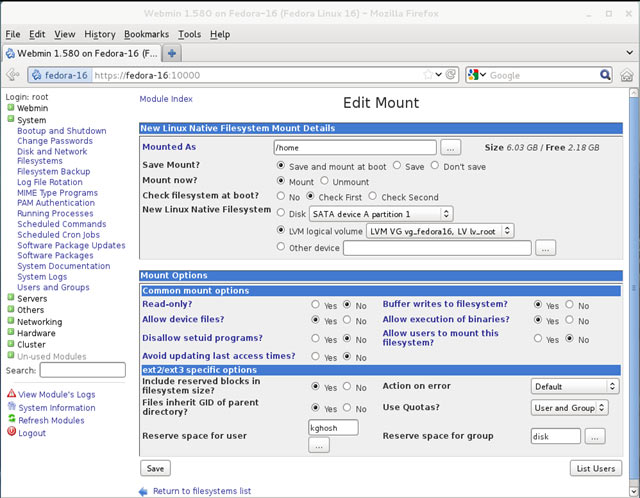Select the Other device radio button
The image size is (640, 498).
(281, 247)
